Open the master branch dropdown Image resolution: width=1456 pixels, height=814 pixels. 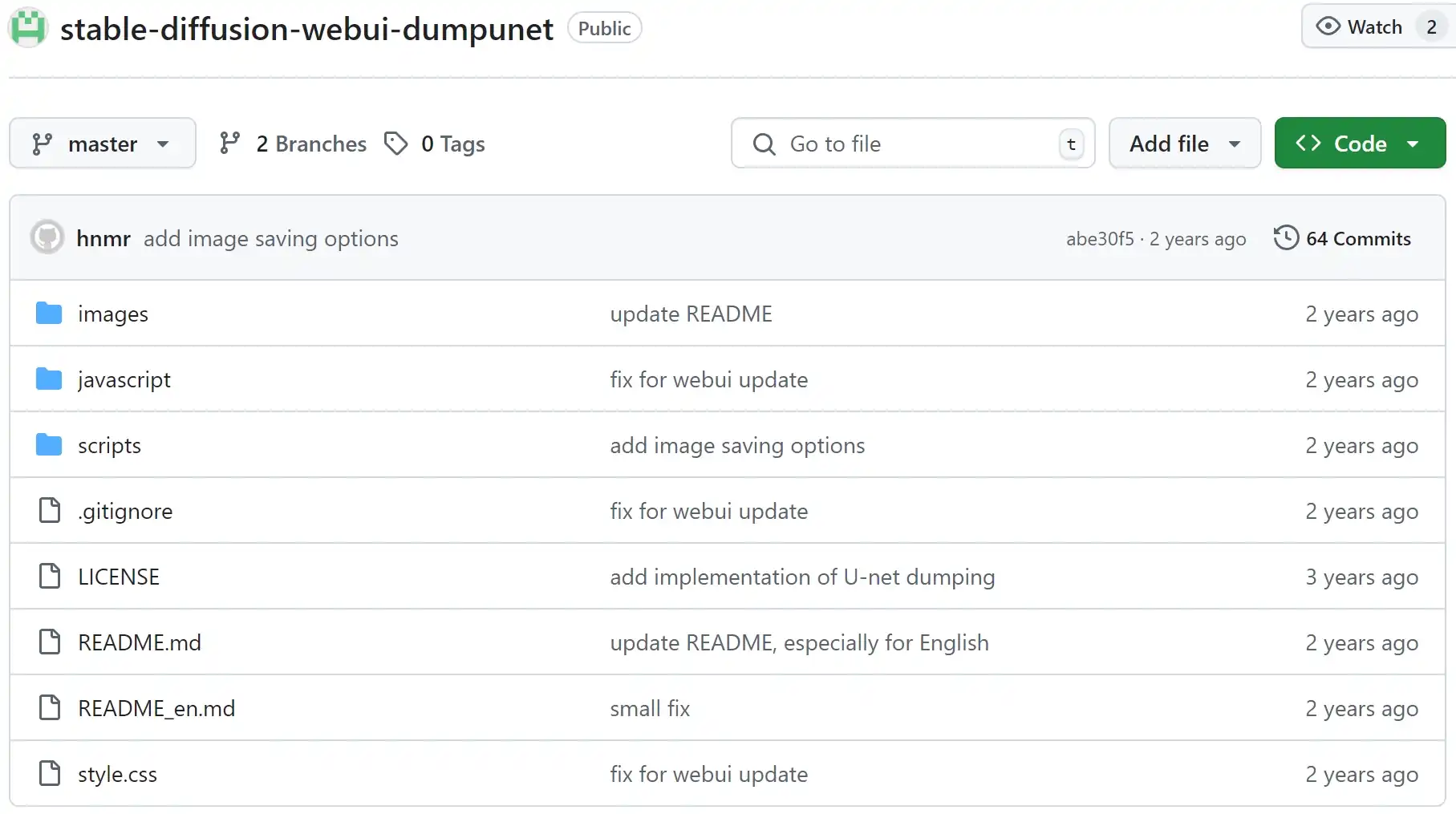103,144
